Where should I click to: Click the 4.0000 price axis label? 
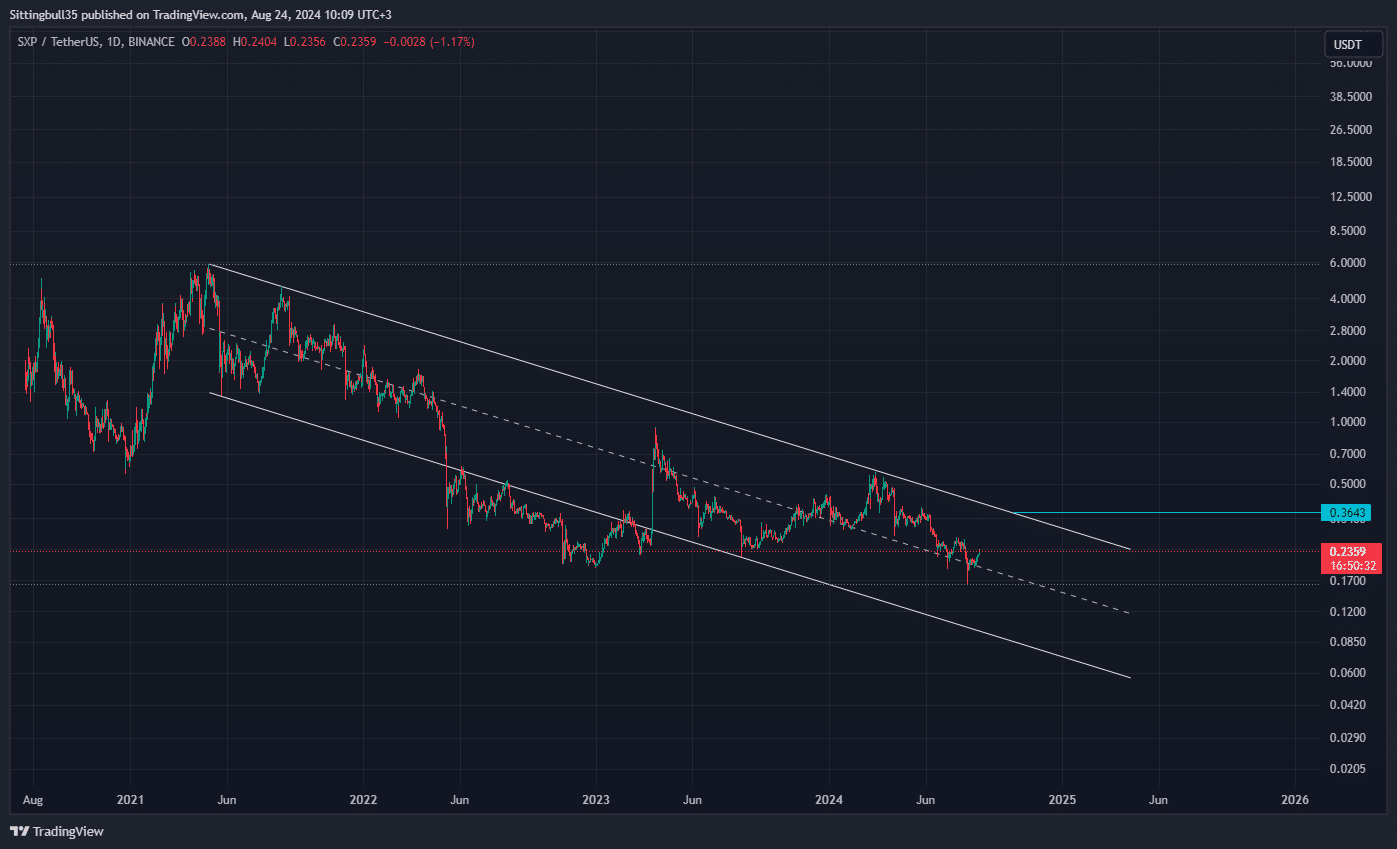(x=1349, y=299)
